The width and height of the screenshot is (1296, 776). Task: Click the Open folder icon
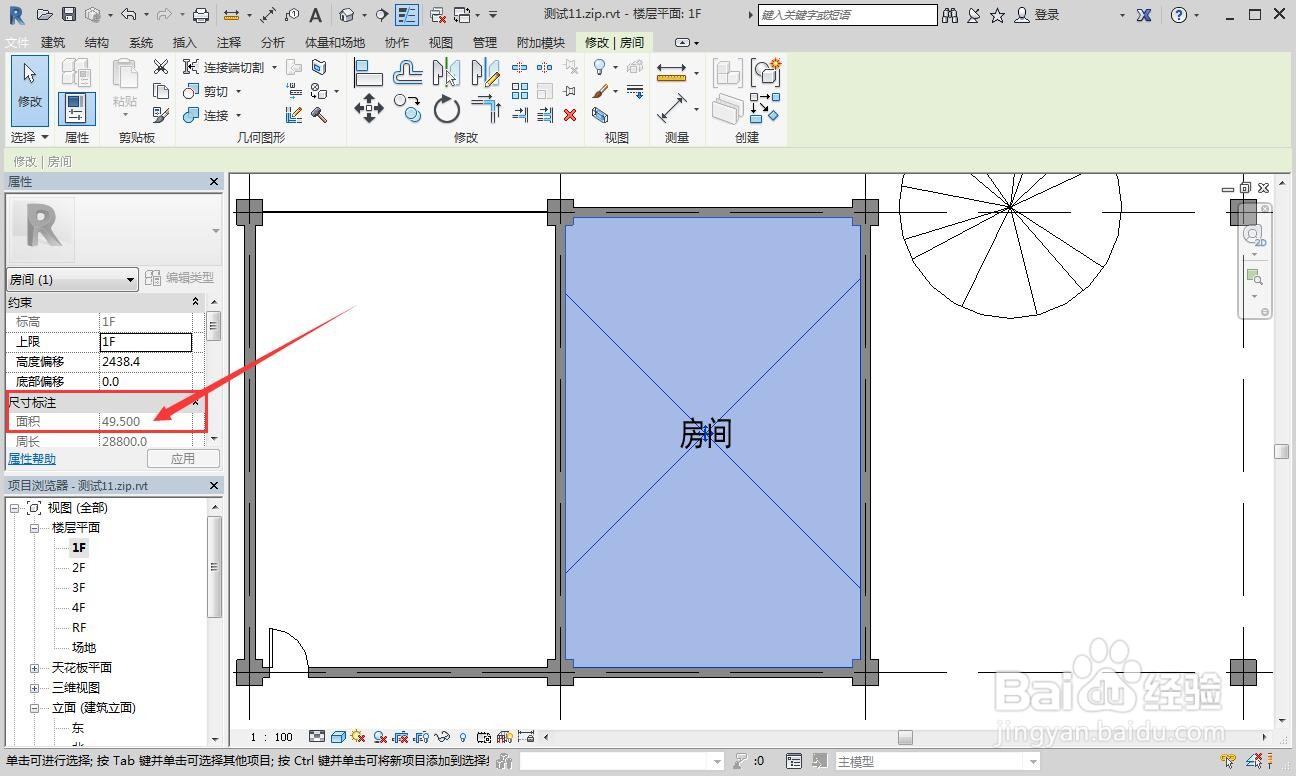click(43, 14)
